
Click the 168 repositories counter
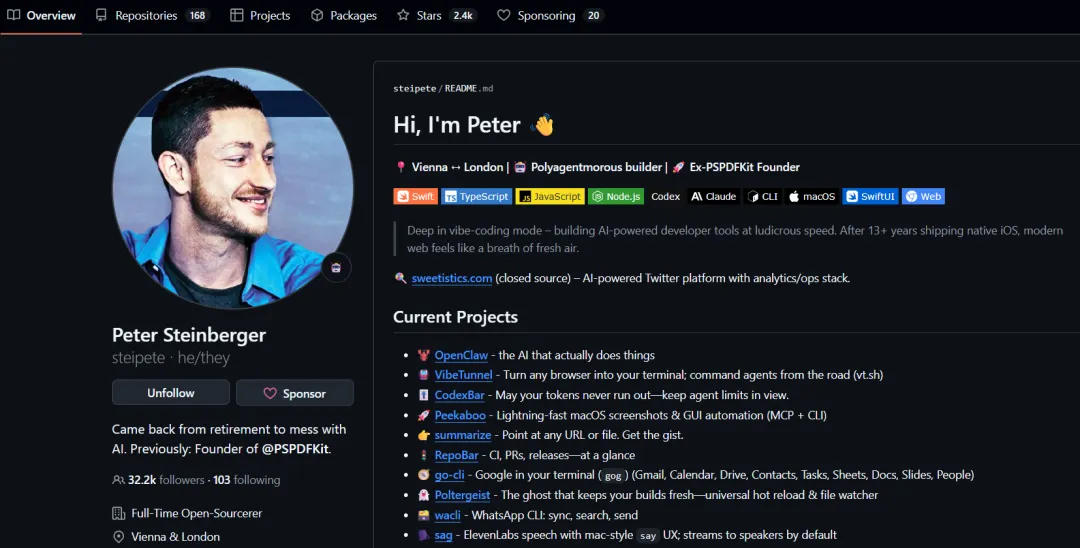point(198,15)
